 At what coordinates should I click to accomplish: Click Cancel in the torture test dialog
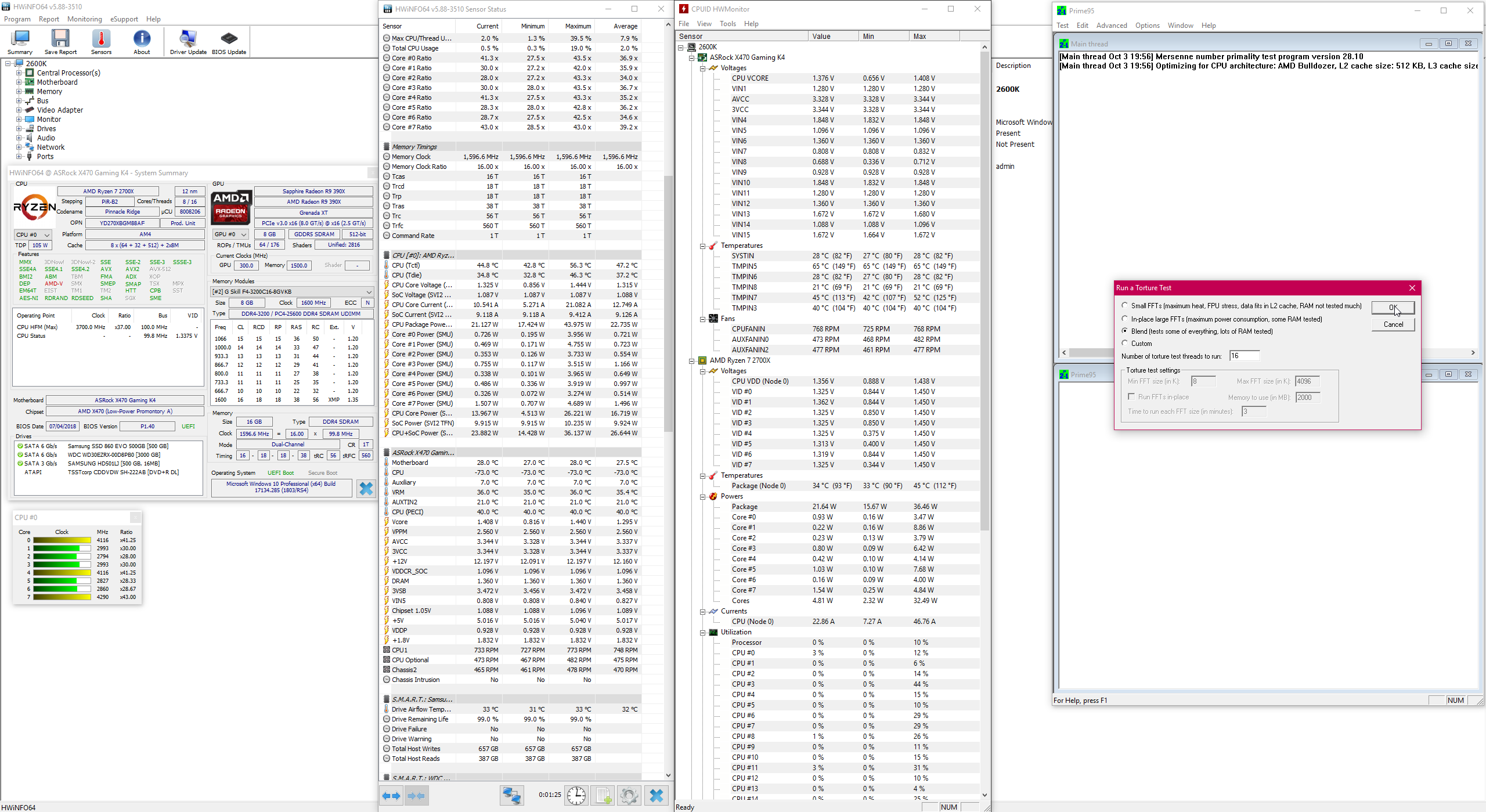(1393, 324)
